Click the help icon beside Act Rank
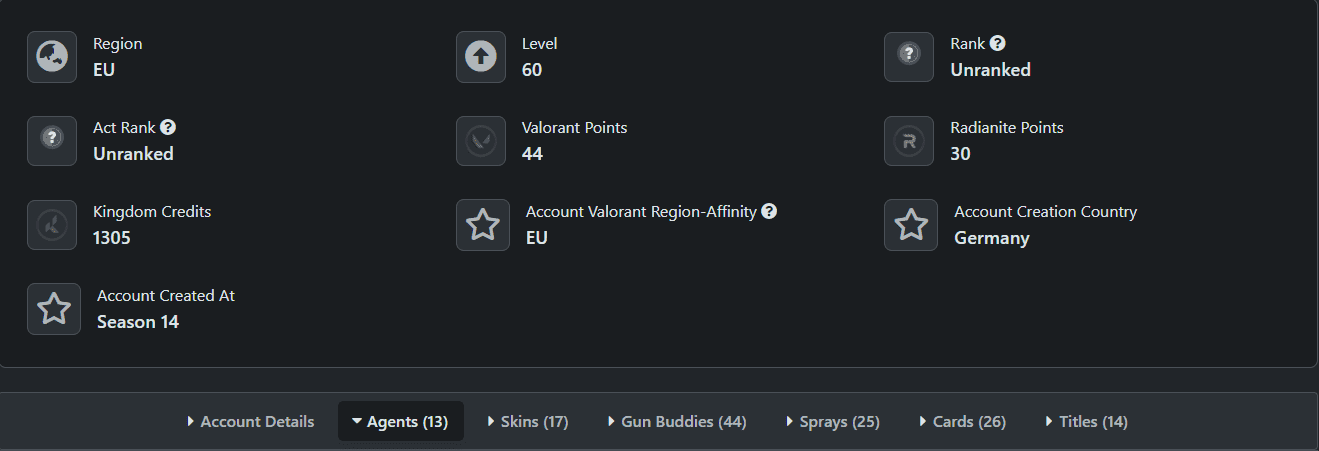 tap(168, 128)
